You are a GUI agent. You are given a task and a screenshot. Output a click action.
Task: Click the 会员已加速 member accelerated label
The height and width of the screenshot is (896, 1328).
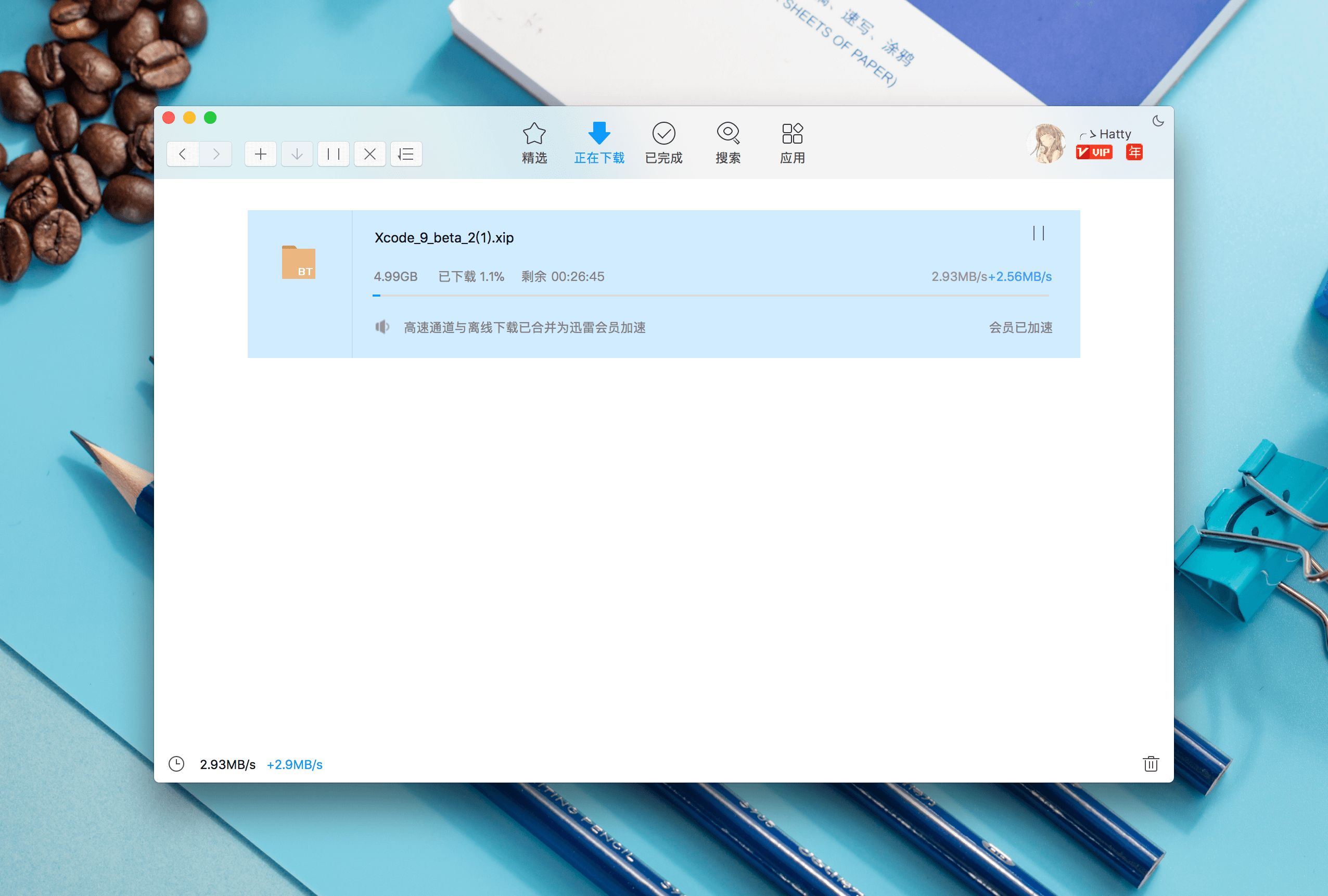click(x=1020, y=327)
